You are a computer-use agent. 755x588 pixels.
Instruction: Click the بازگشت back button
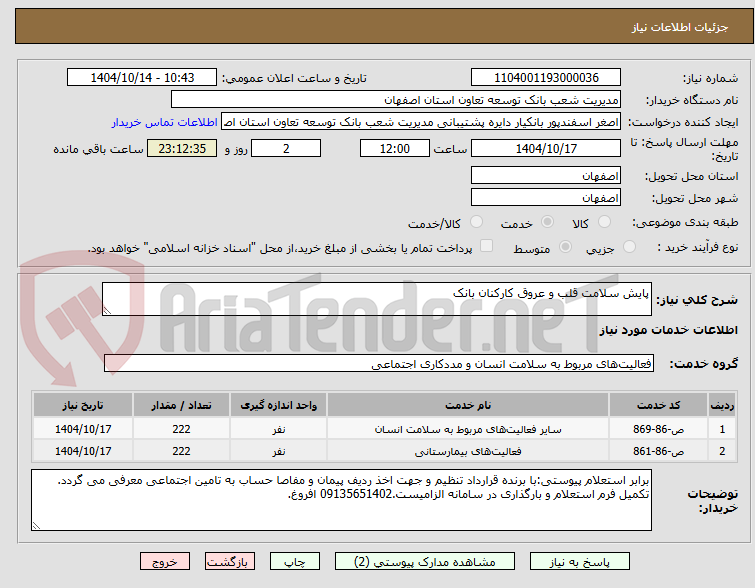(x=230, y=562)
